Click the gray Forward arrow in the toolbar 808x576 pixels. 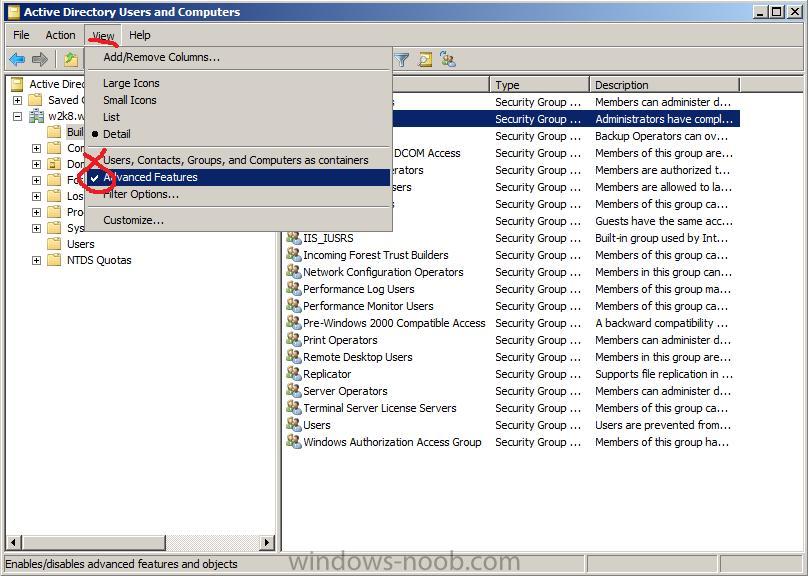(x=40, y=60)
